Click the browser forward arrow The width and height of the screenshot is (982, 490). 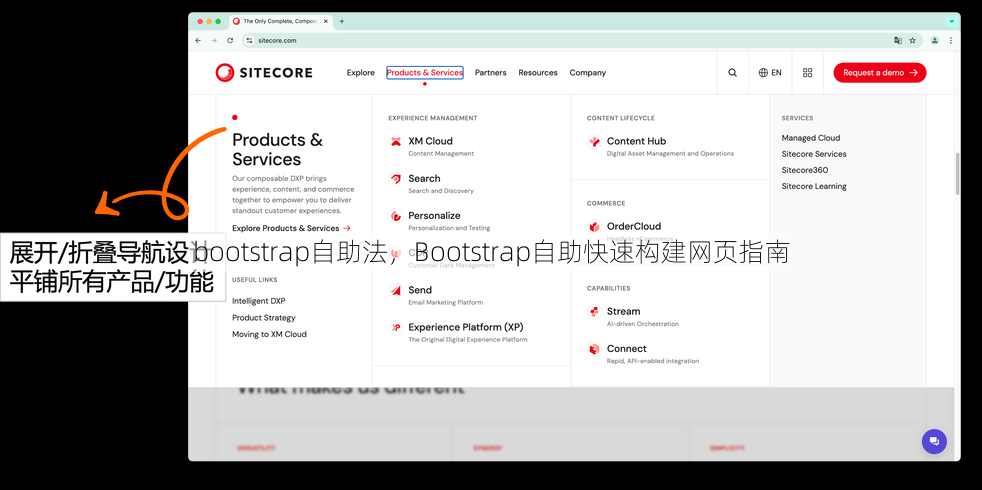tap(214, 40)
